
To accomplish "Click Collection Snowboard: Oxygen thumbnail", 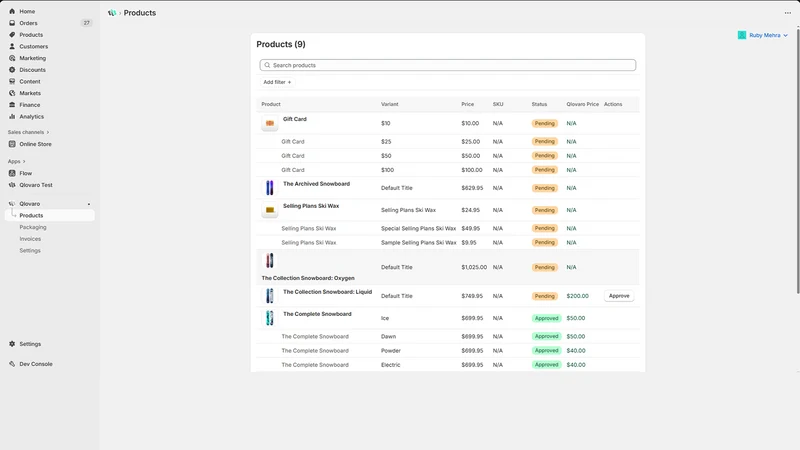I will pos(270,261).
